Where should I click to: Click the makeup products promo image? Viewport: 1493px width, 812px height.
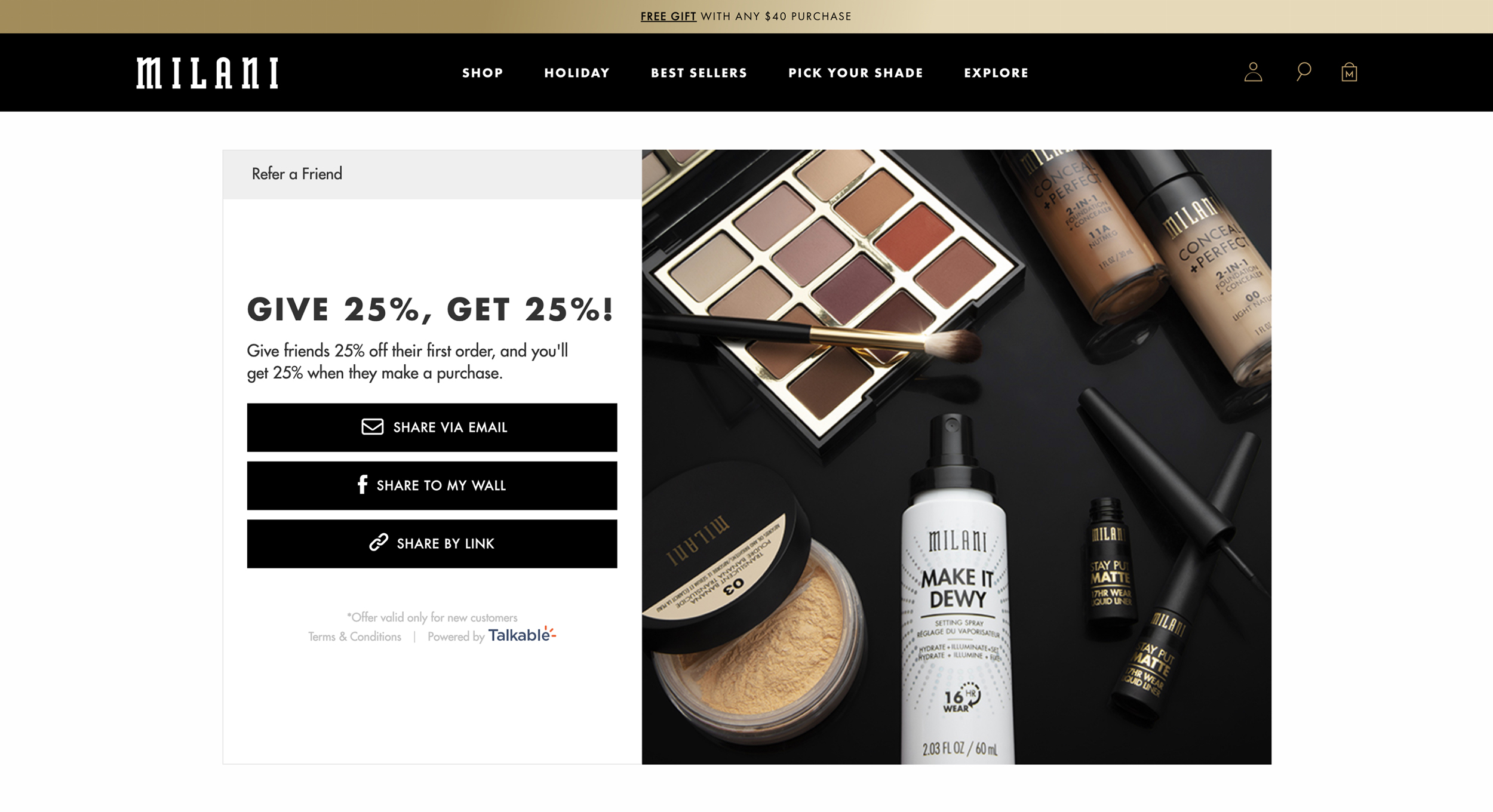click(956, 457)
